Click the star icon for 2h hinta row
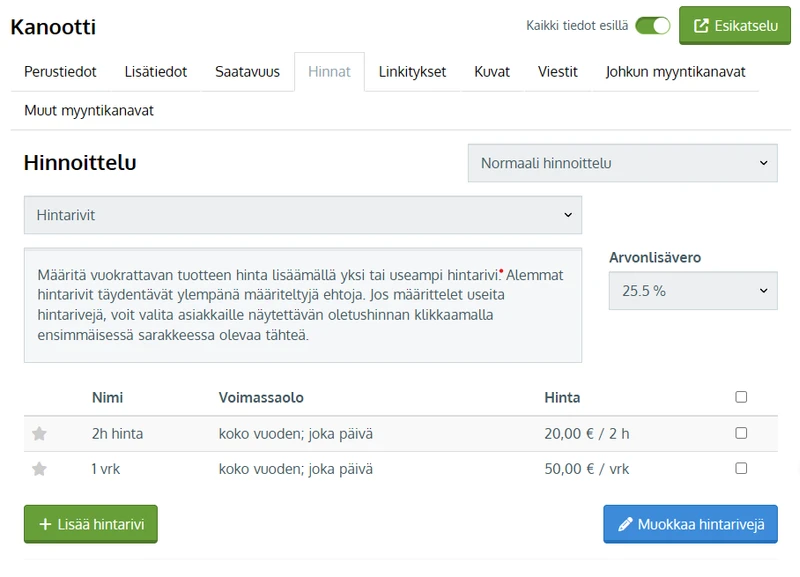Screen dimensions: 800x577 pyautogui.click(x=39, y=434)
